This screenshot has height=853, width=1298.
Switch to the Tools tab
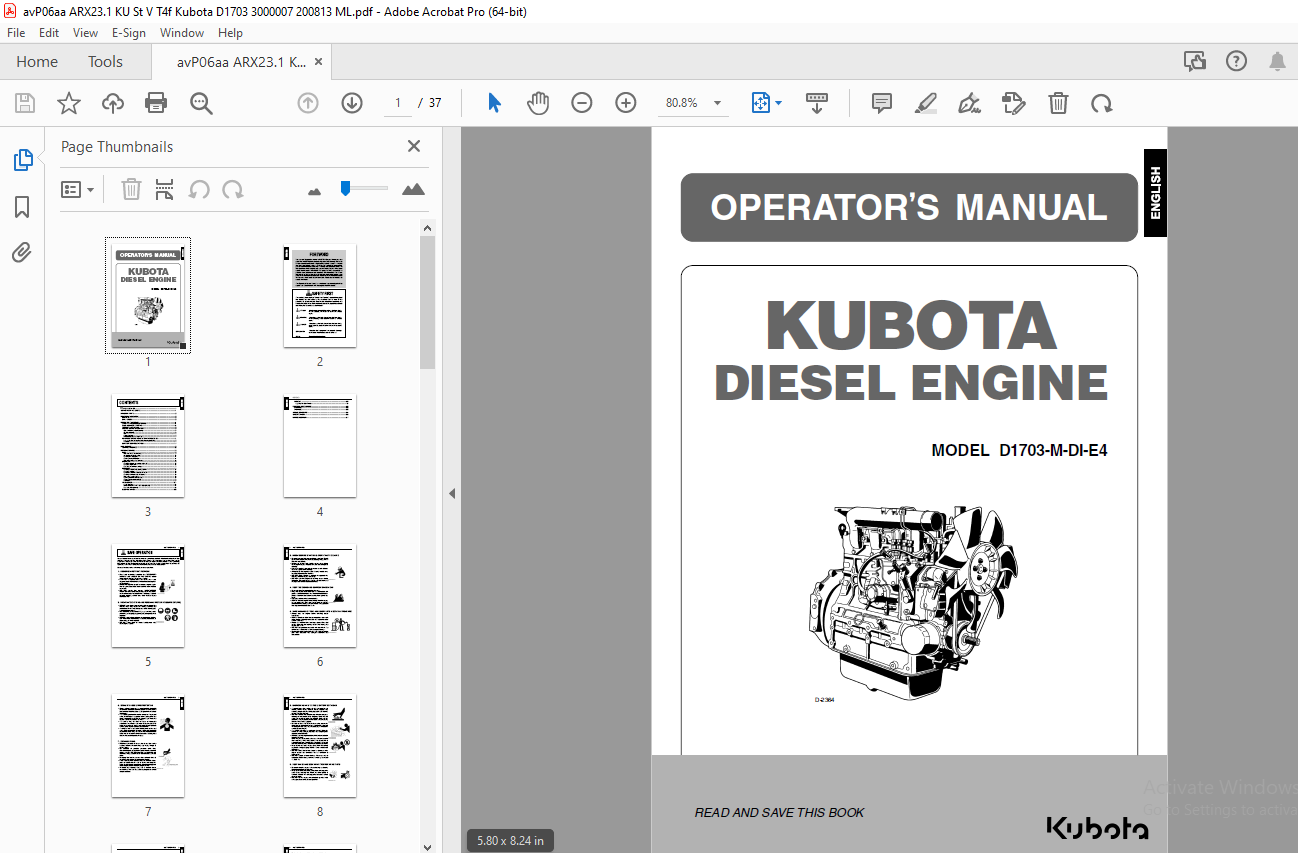coord(105,61)
